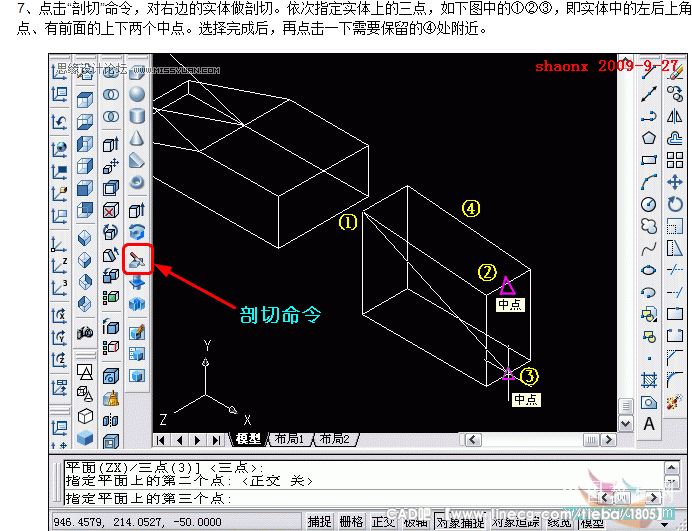
Task: Create a Cone solid
Action: point(137,138)
